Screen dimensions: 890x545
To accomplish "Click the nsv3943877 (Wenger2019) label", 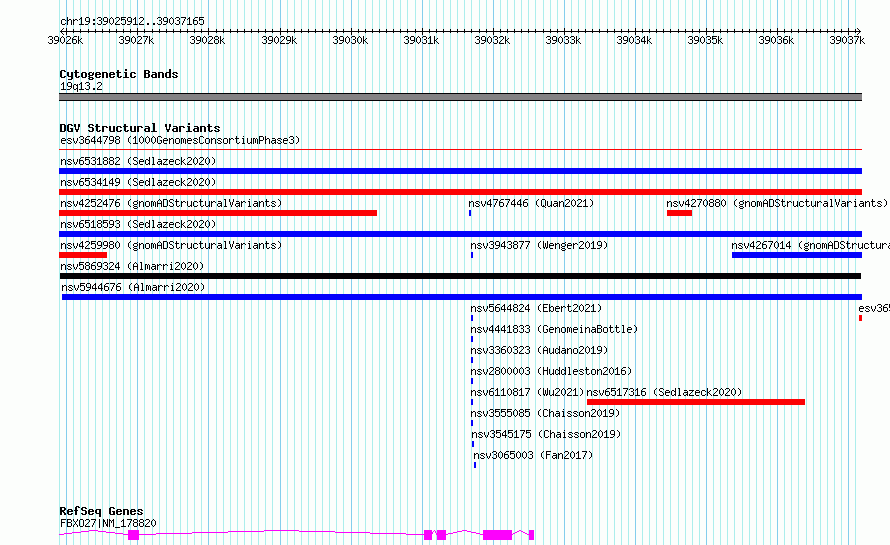I will pos(539,245).
